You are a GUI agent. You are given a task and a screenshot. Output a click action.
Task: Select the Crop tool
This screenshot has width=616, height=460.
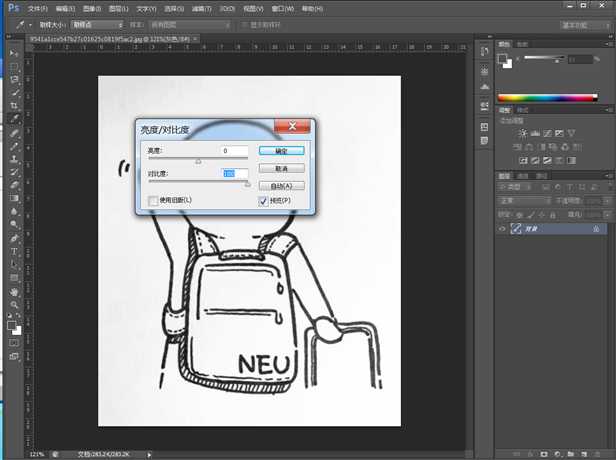pyautogui.click(x=14, y=105)
